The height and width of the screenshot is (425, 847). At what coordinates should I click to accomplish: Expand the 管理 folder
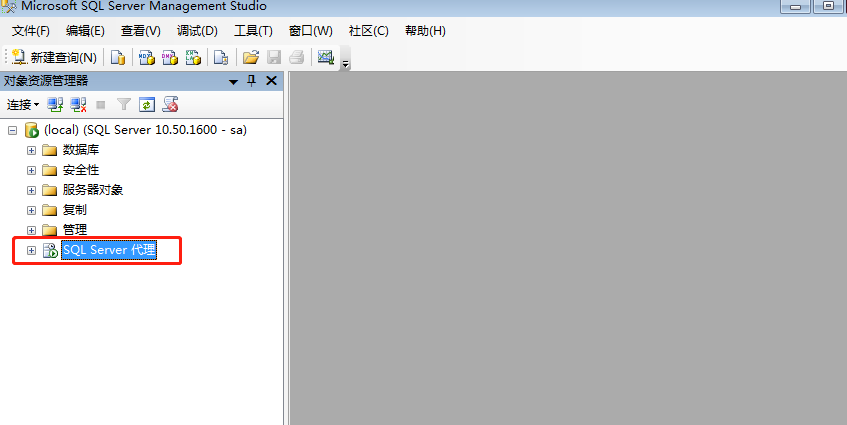31,230
